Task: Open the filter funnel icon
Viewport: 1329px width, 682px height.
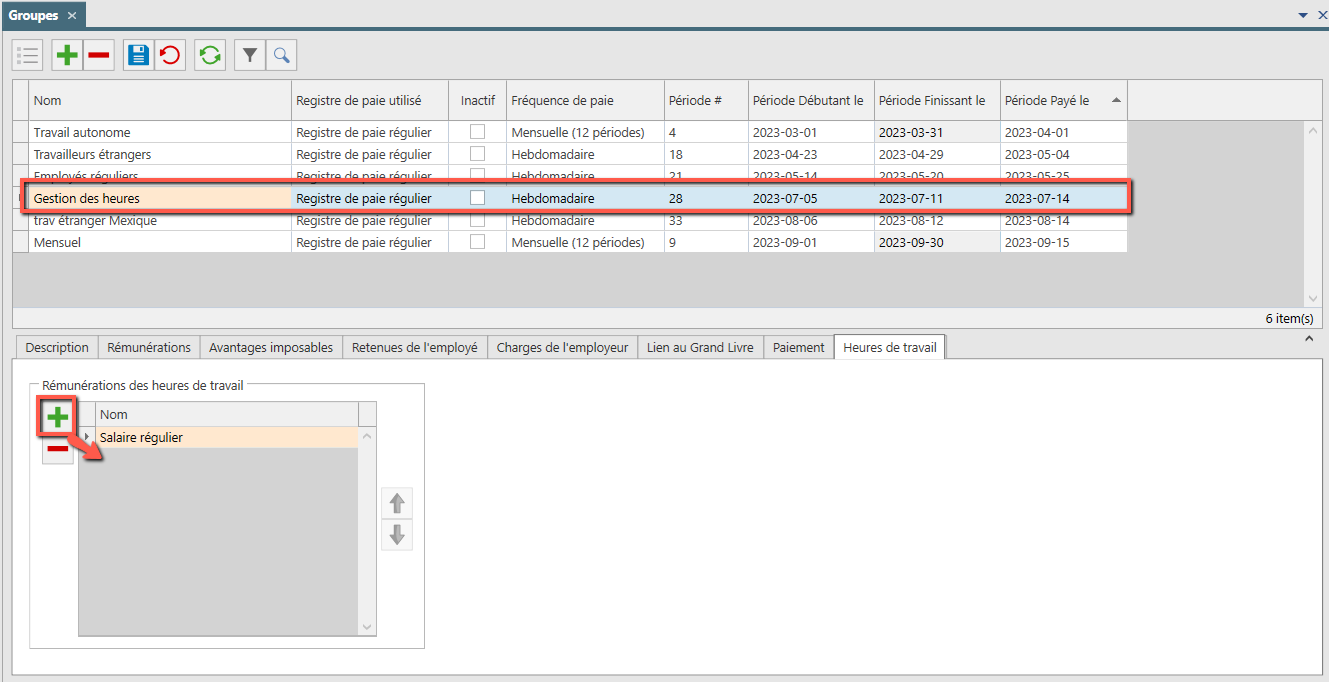Action: tap(250, 55)
